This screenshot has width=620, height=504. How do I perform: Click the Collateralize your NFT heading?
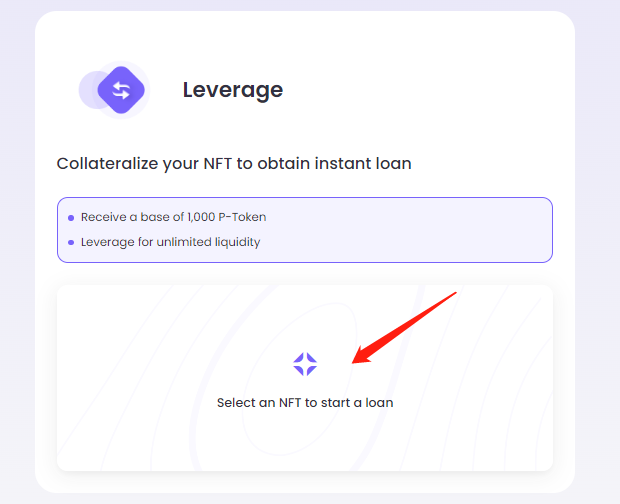(234, 163)
